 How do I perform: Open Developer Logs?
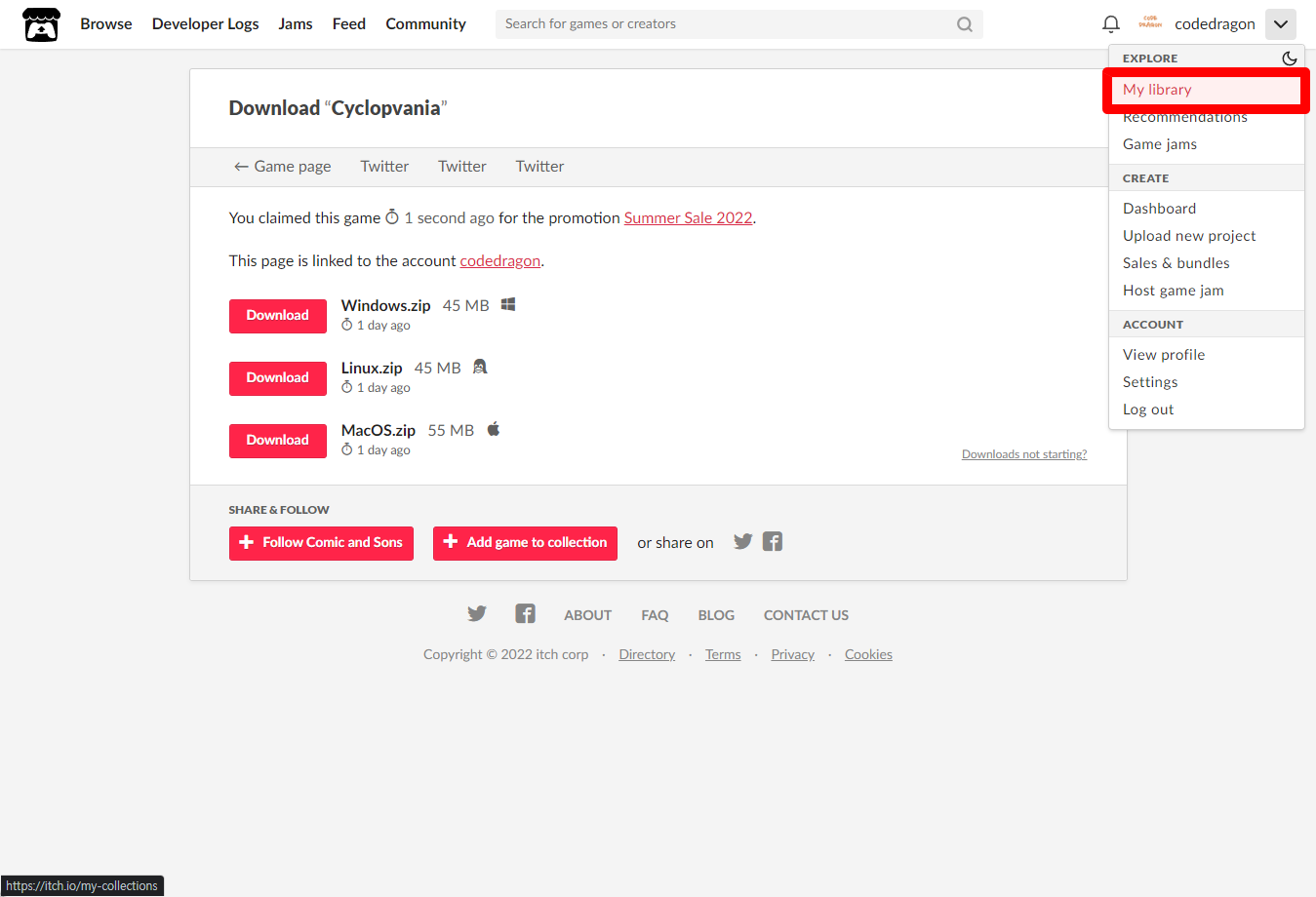206,24
